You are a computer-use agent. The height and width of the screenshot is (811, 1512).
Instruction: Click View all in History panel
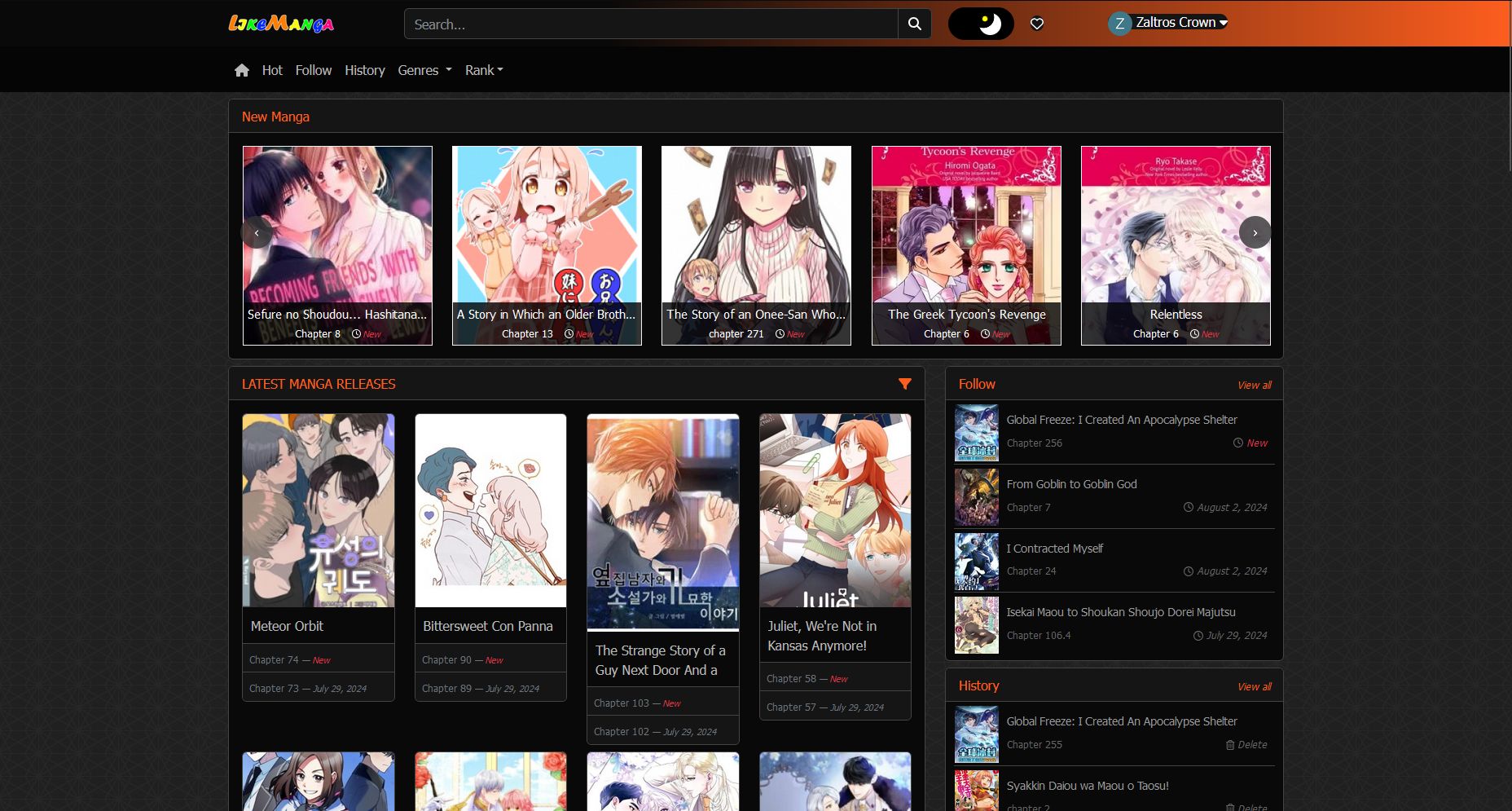tap(1254, 686)
